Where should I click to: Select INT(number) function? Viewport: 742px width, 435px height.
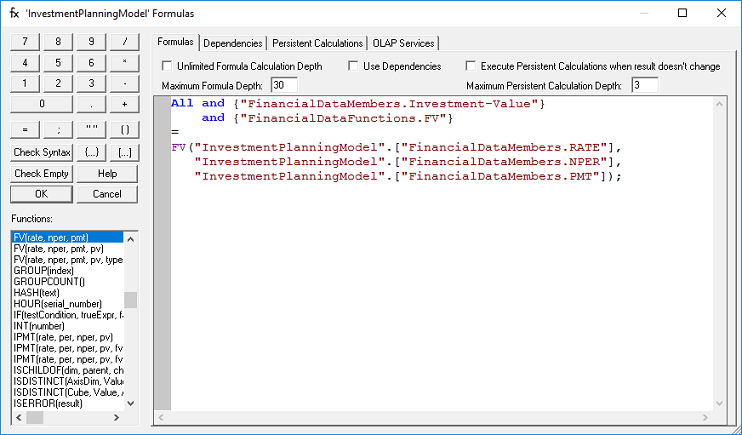pos(68,326)
